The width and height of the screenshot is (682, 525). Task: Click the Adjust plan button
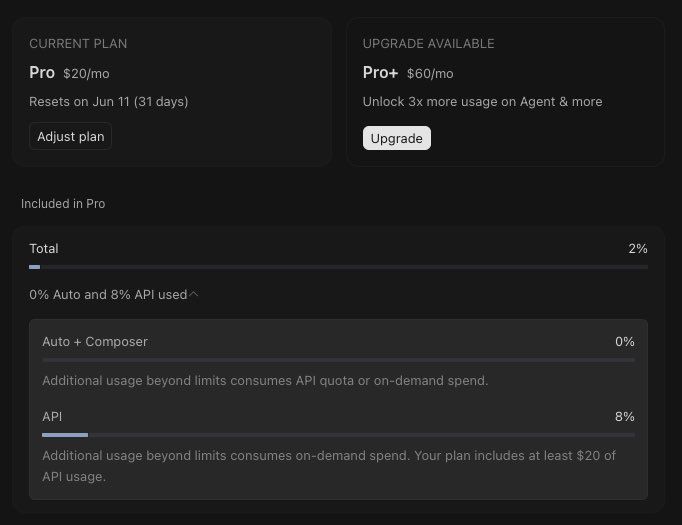tap(70, 137)
